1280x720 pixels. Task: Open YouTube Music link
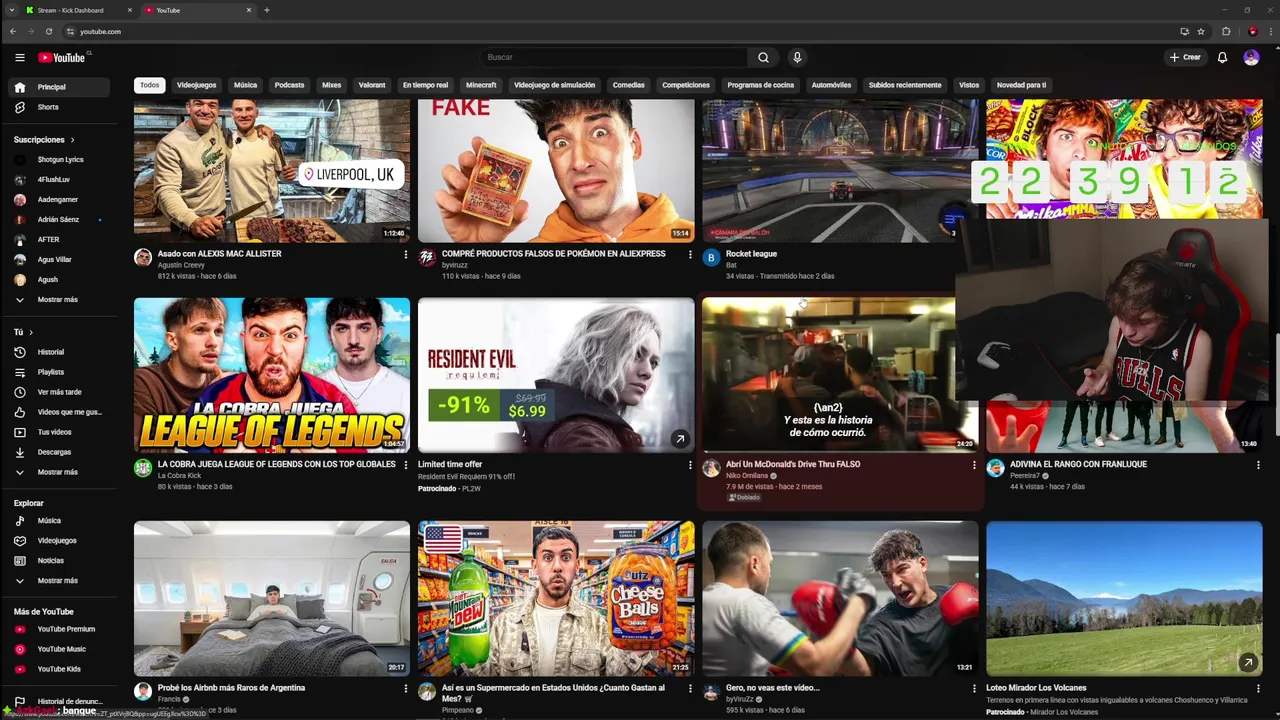coord(58,649)
